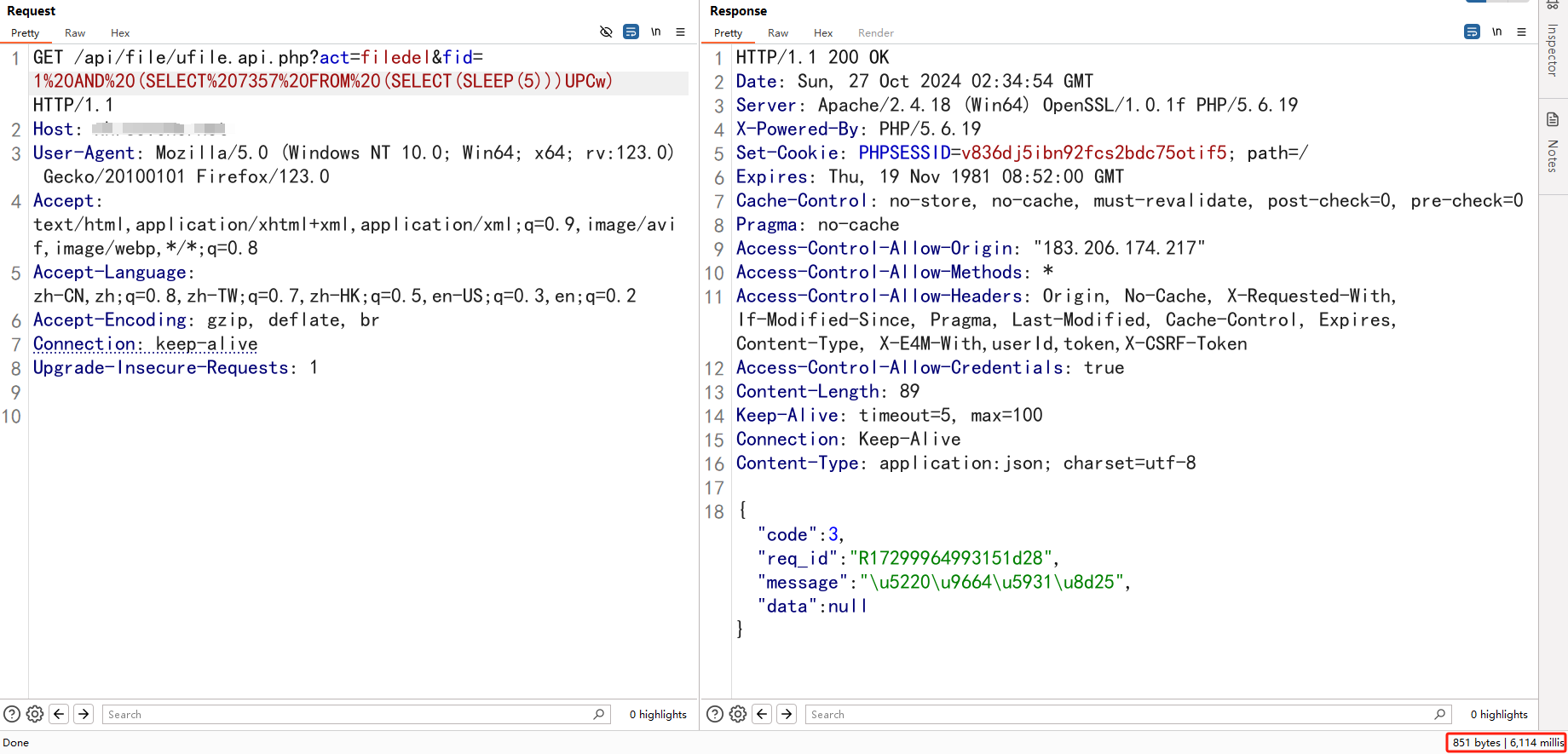Click the Keep-Alive timeout header
This screenshot has height=754, width=1568.
[x=889, y=415]
